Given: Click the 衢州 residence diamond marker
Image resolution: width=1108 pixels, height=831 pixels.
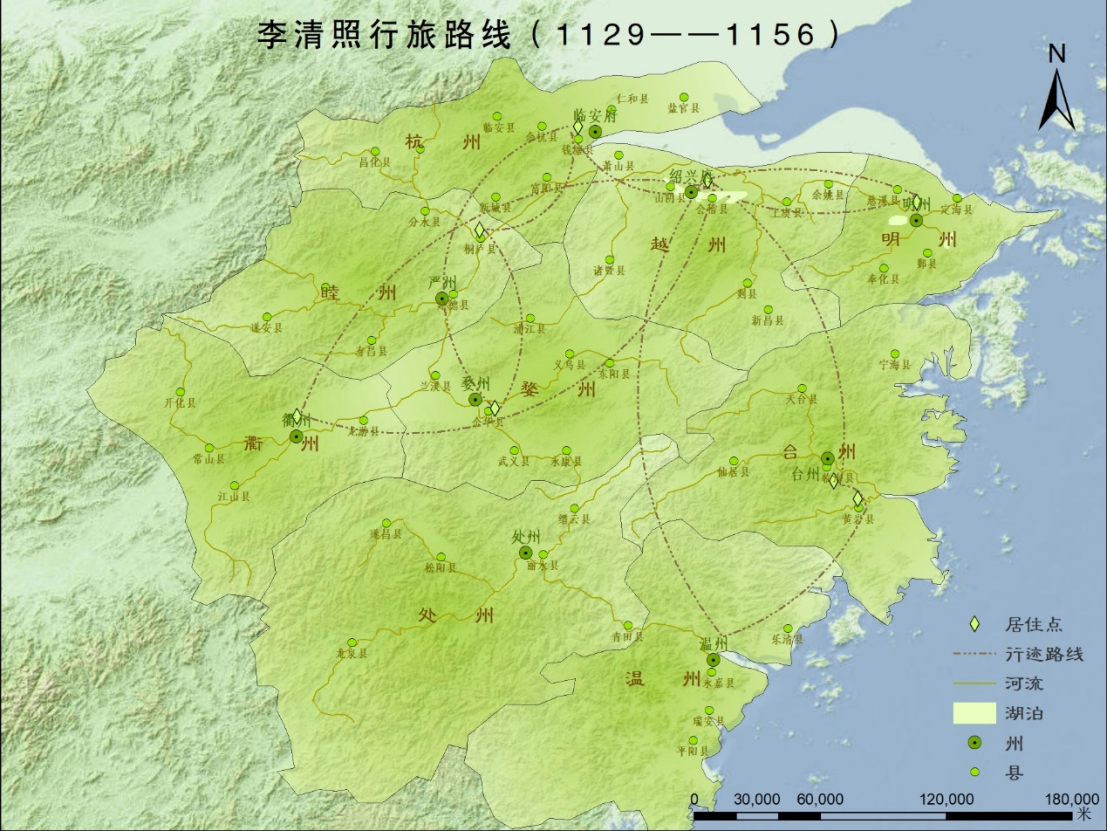Looking at the screenshot, I should (x=297, y=417).
